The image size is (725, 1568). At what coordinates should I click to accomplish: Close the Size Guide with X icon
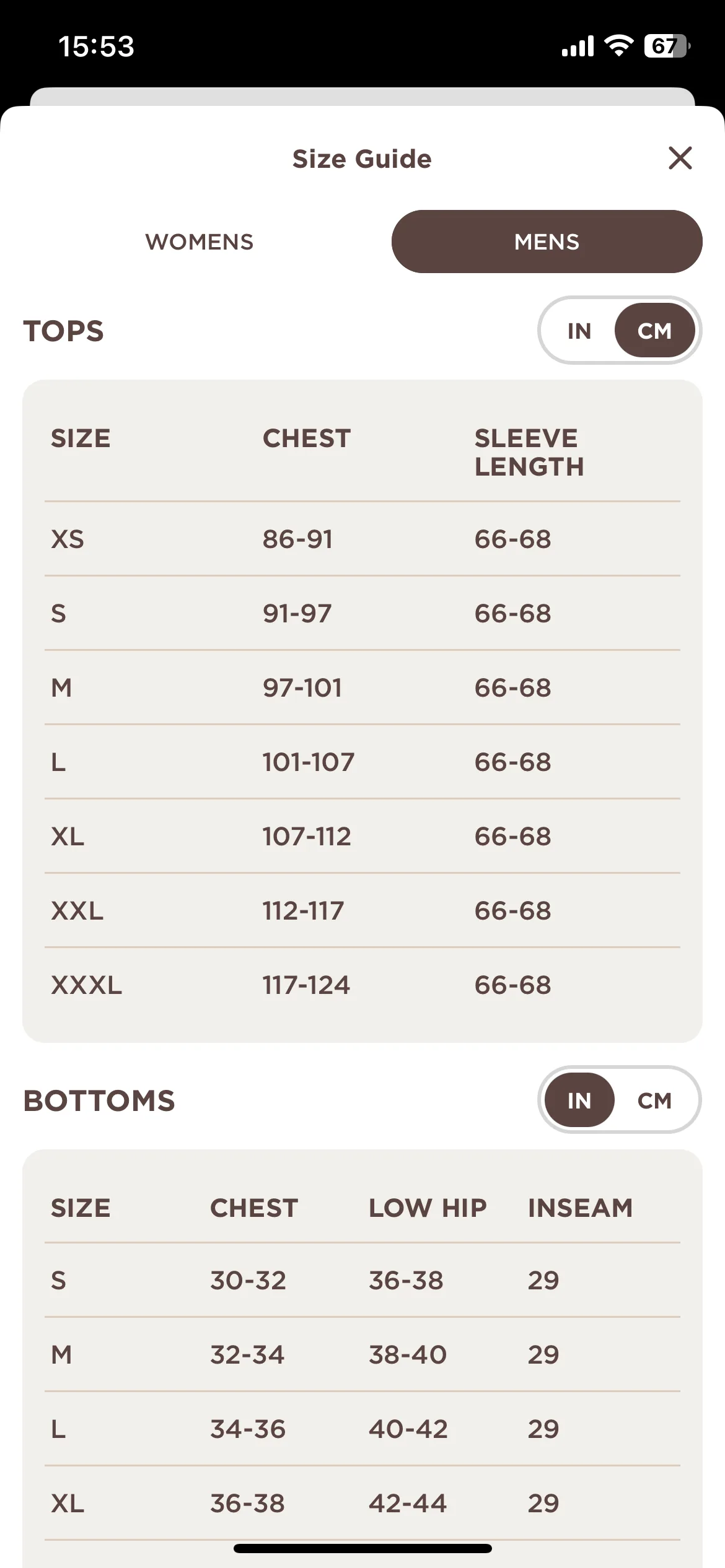[x=680, y=158]
